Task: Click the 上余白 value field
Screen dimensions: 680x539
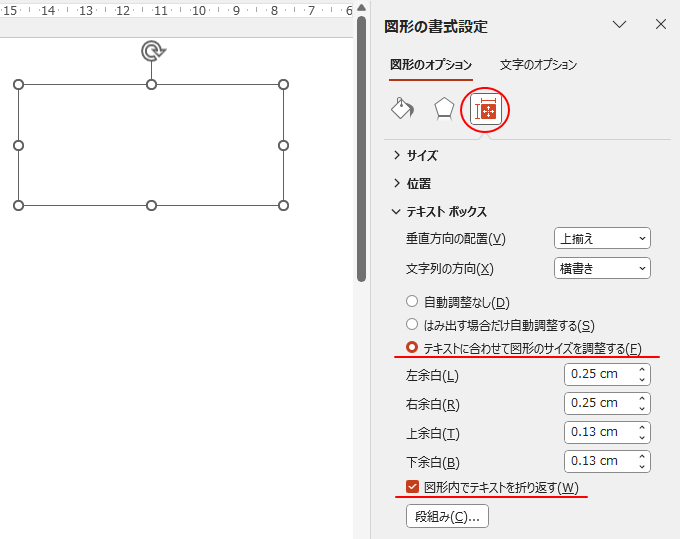Action: (x=600, y=432)
